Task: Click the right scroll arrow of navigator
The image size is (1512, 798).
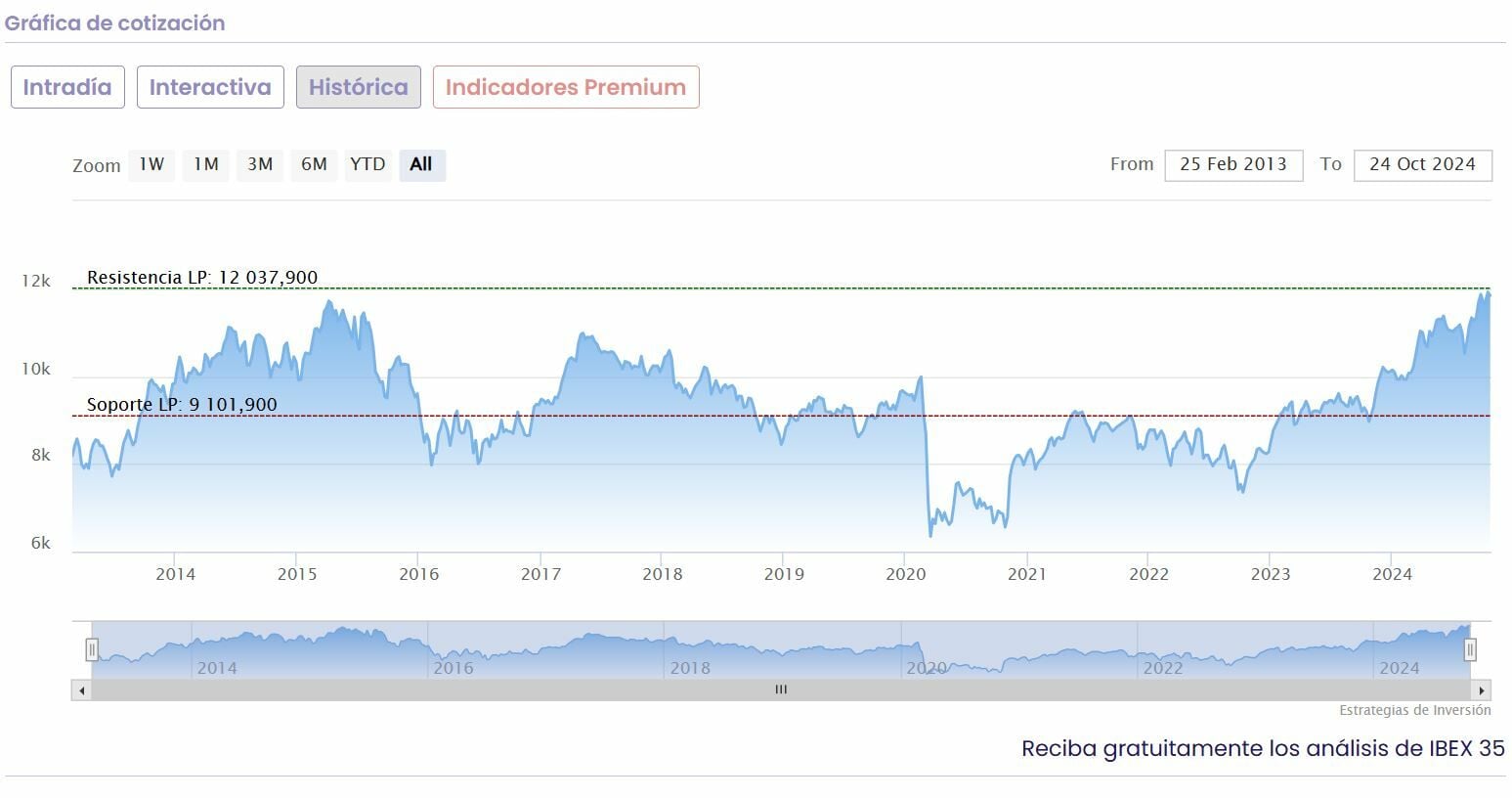Action: click(x=1482, y=690)
